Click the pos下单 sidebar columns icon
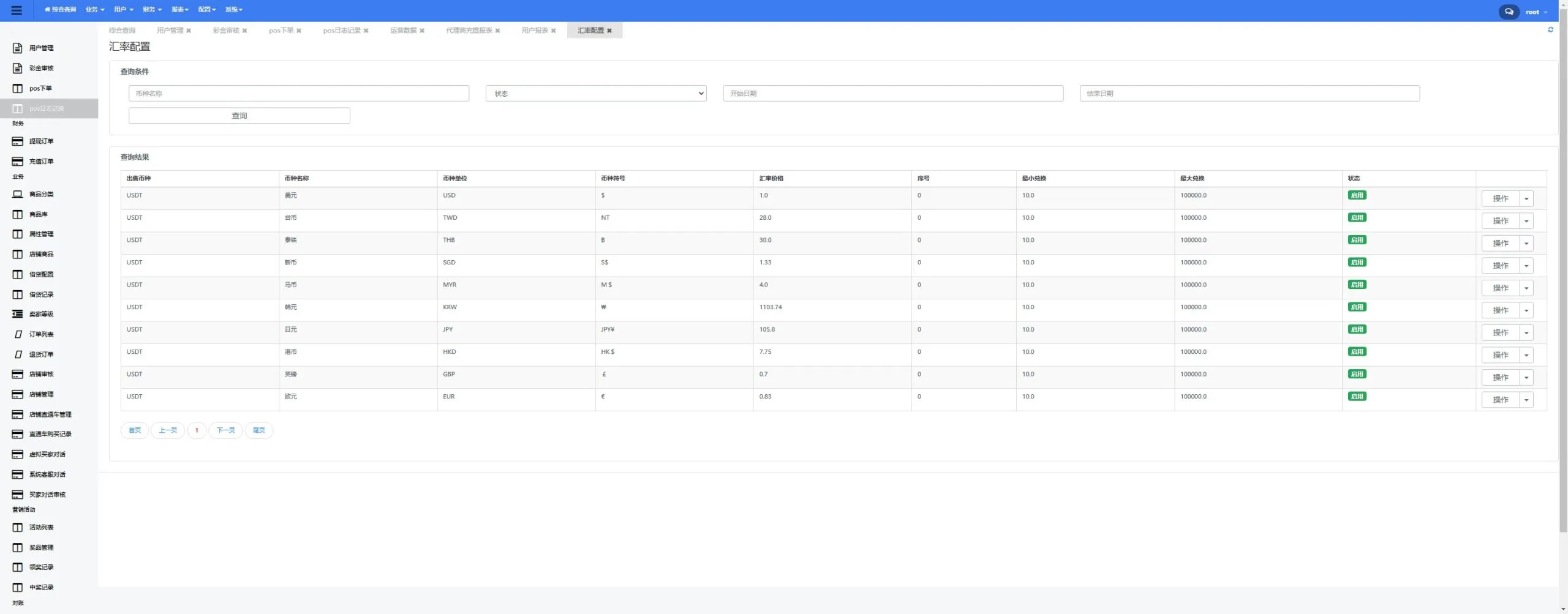This screenshot has width=1568, height=614. tap(18, 88)
